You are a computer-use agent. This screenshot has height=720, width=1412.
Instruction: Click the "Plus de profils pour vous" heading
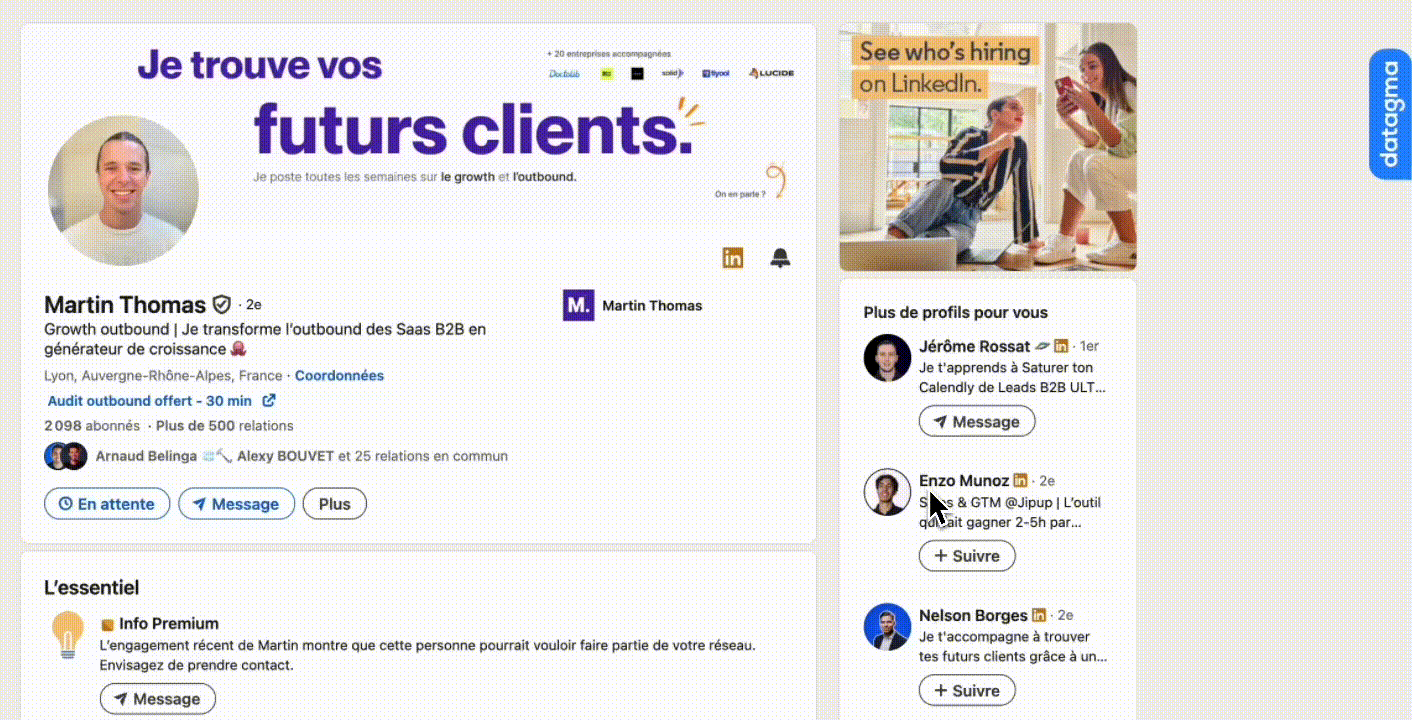pos(956,312)
